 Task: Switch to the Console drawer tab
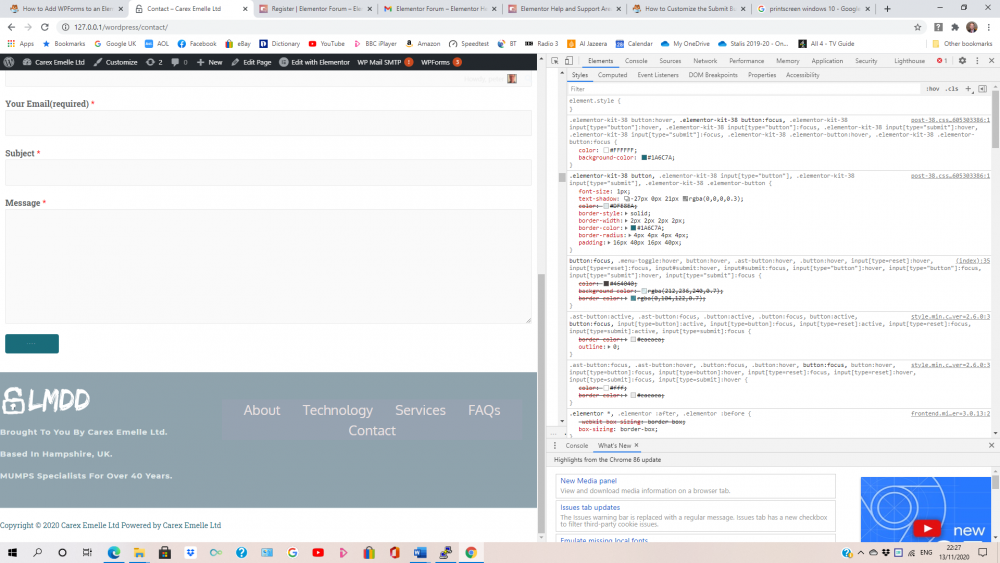[577, 445]
